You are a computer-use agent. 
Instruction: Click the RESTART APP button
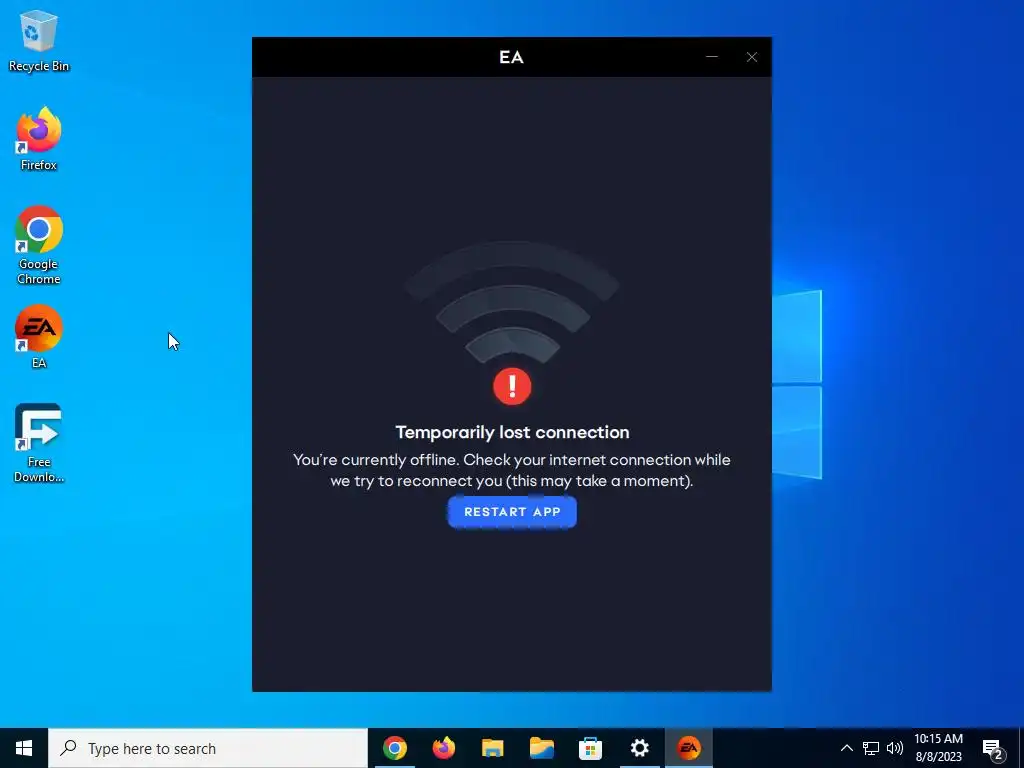[512, 512]
